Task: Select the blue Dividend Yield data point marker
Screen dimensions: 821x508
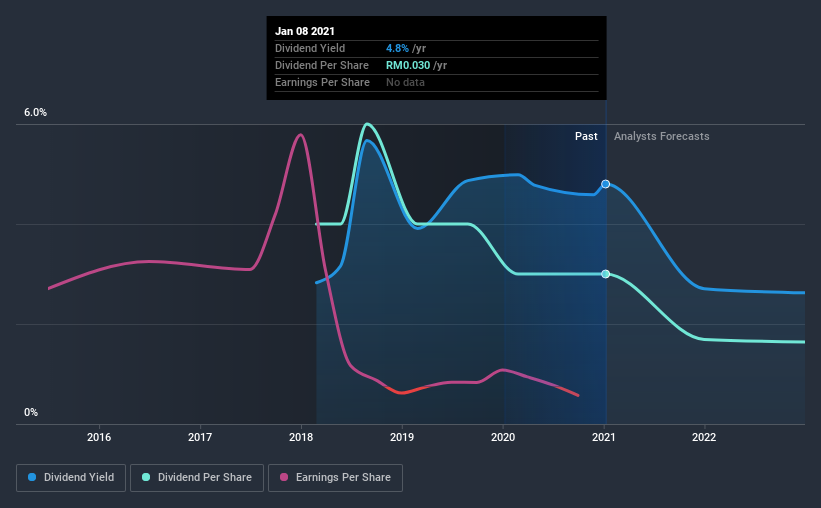Action: click(605, 184)
